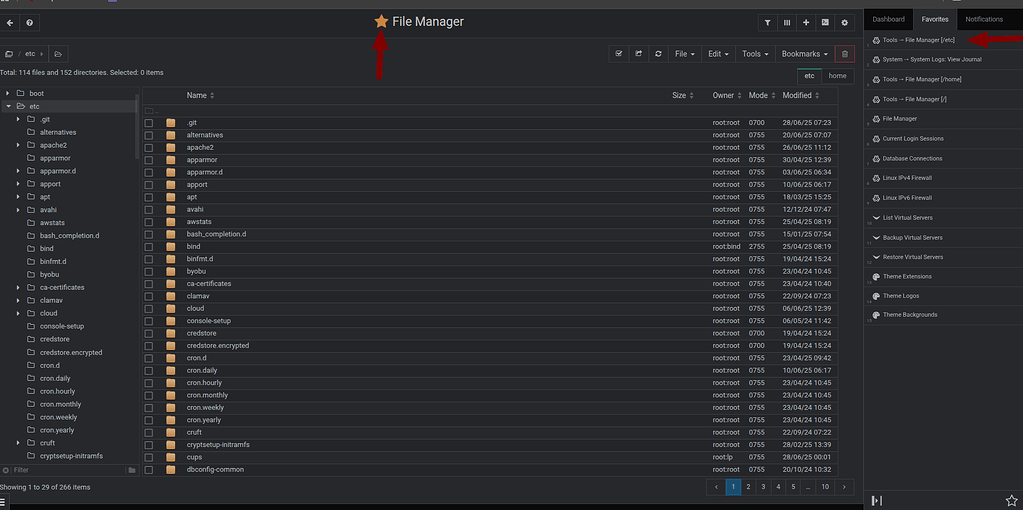The image size is (1023, 510).
Task: Toggle the orange favorite star beside File Manager
Action: pyautogui.click(x=381, y=22)
